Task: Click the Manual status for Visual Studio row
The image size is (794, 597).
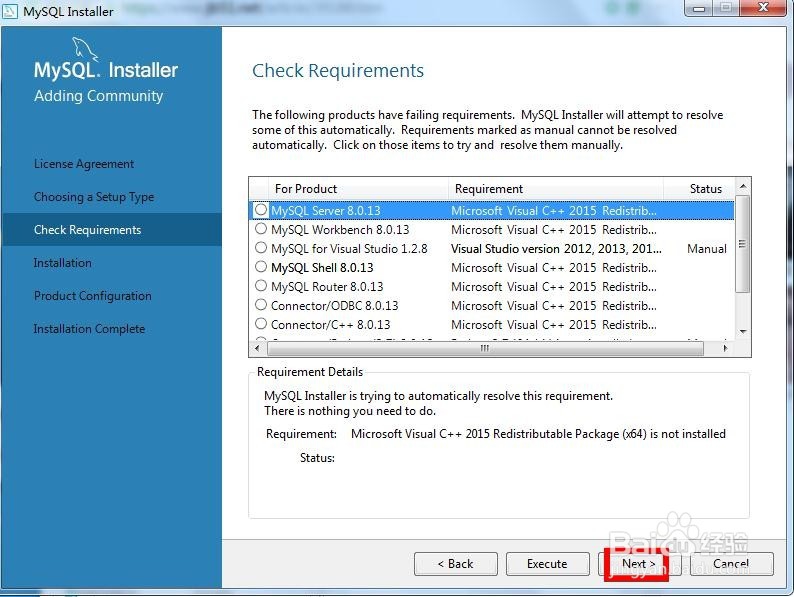Action: [x=706, y=249]
